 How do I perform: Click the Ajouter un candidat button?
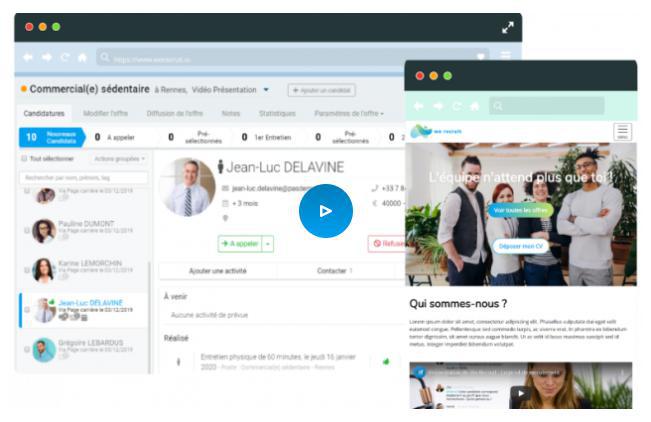tap(322, 90)
